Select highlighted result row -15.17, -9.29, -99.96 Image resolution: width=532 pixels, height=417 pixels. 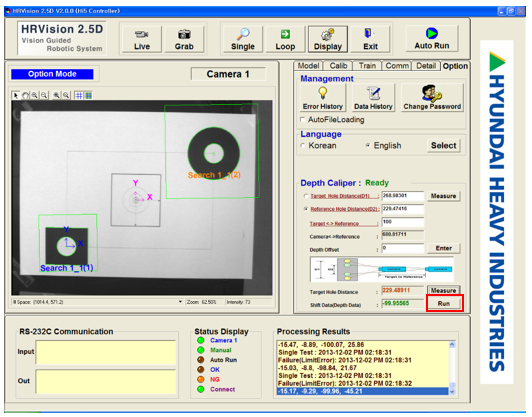click(x=363, y=391)
